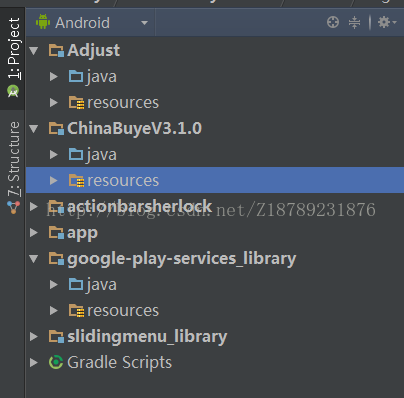
Task: Open the Android view dropdown
Action: point(92,23)
